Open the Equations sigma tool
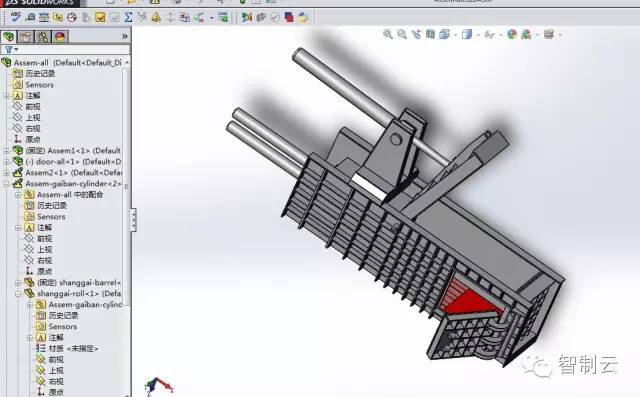This screenshot has width=640, height=397. [x=129, y=17]
